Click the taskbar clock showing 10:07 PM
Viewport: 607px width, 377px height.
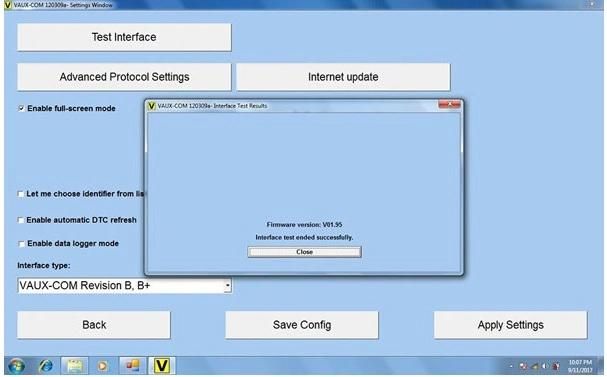[580, 366]
